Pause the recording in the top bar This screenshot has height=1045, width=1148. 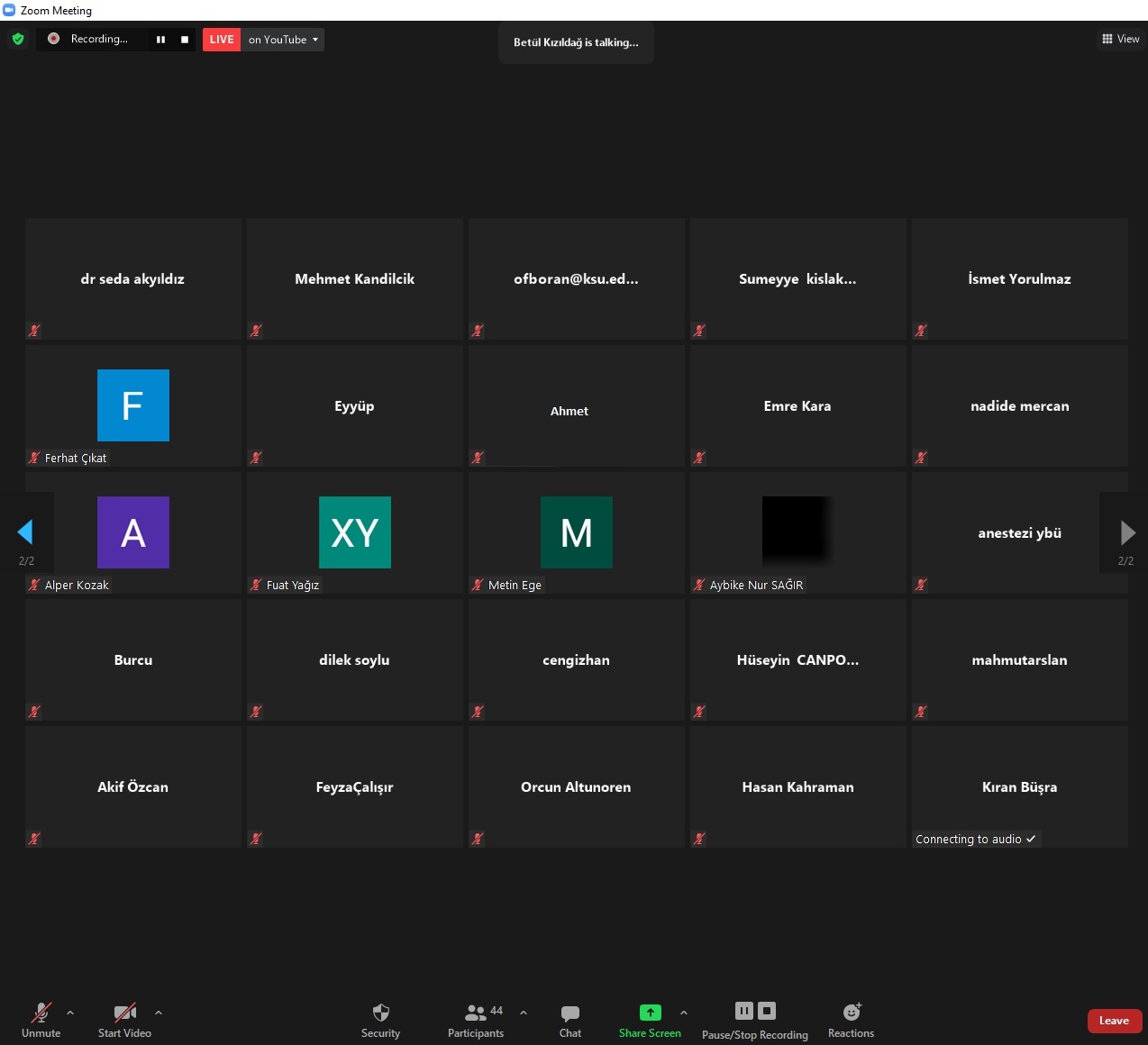(160, 40)
